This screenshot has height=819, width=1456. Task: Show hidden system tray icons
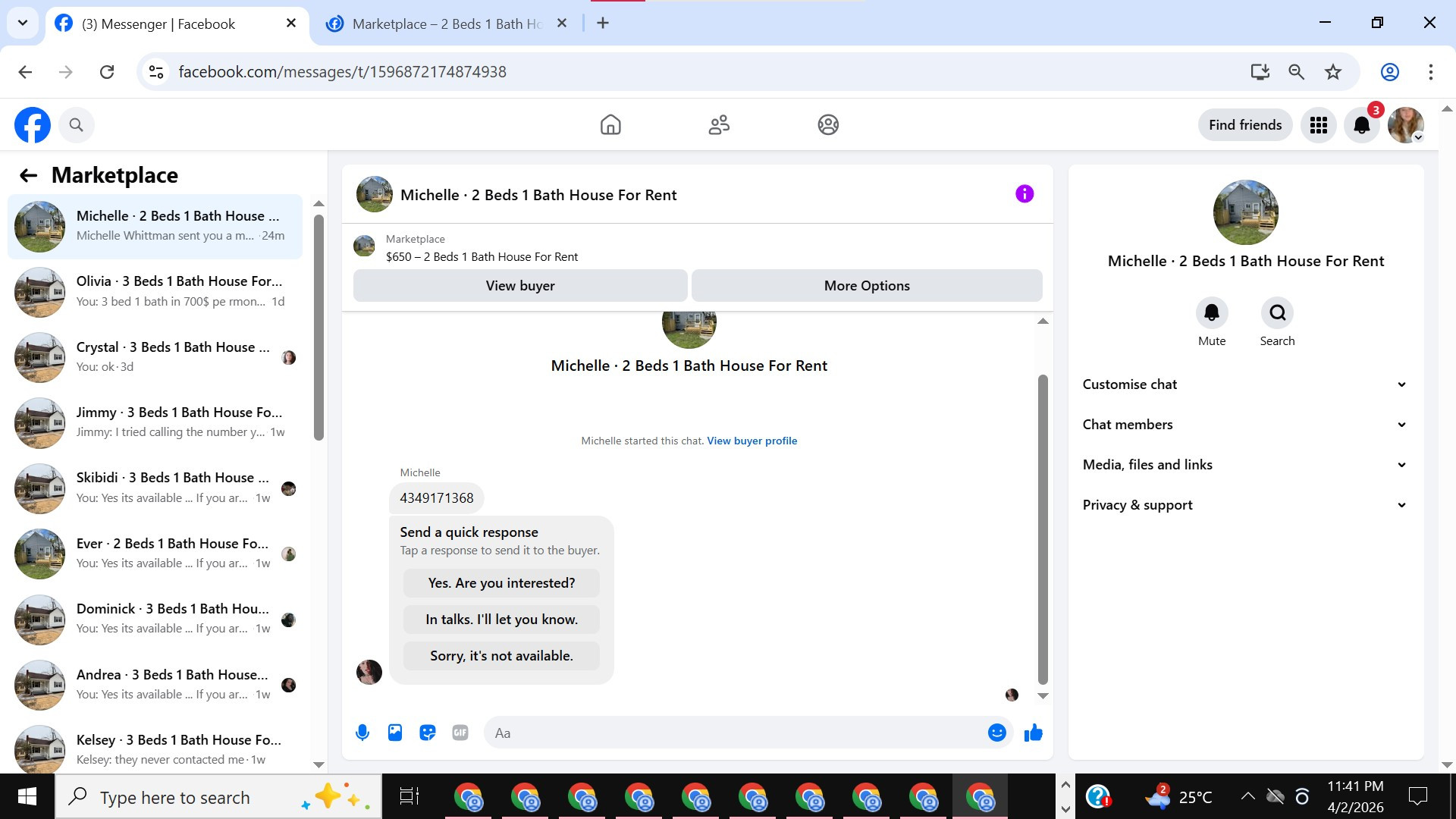(x=1247, y=796)
